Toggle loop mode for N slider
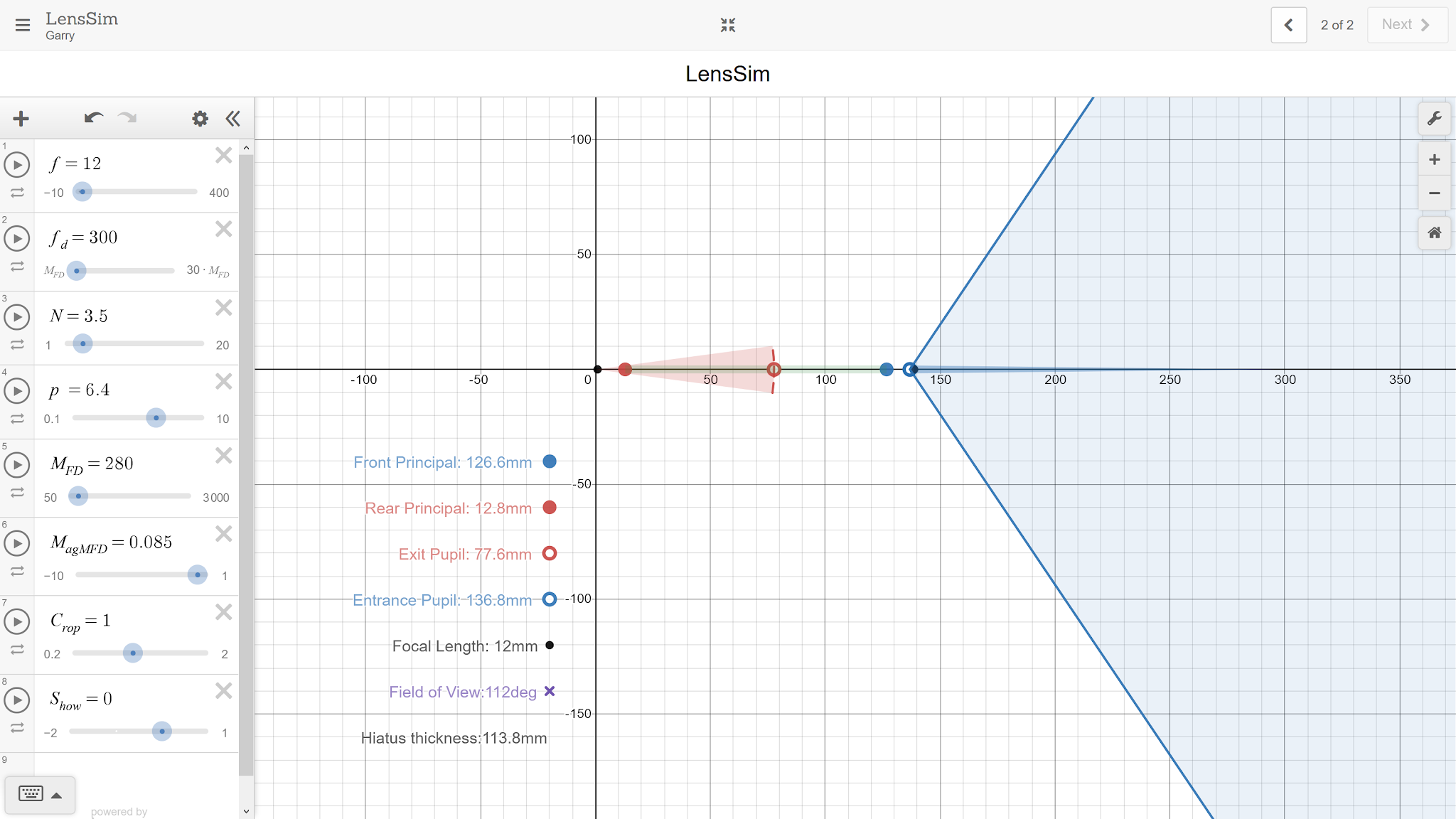 pyautogui.click(x=17, y=345)
